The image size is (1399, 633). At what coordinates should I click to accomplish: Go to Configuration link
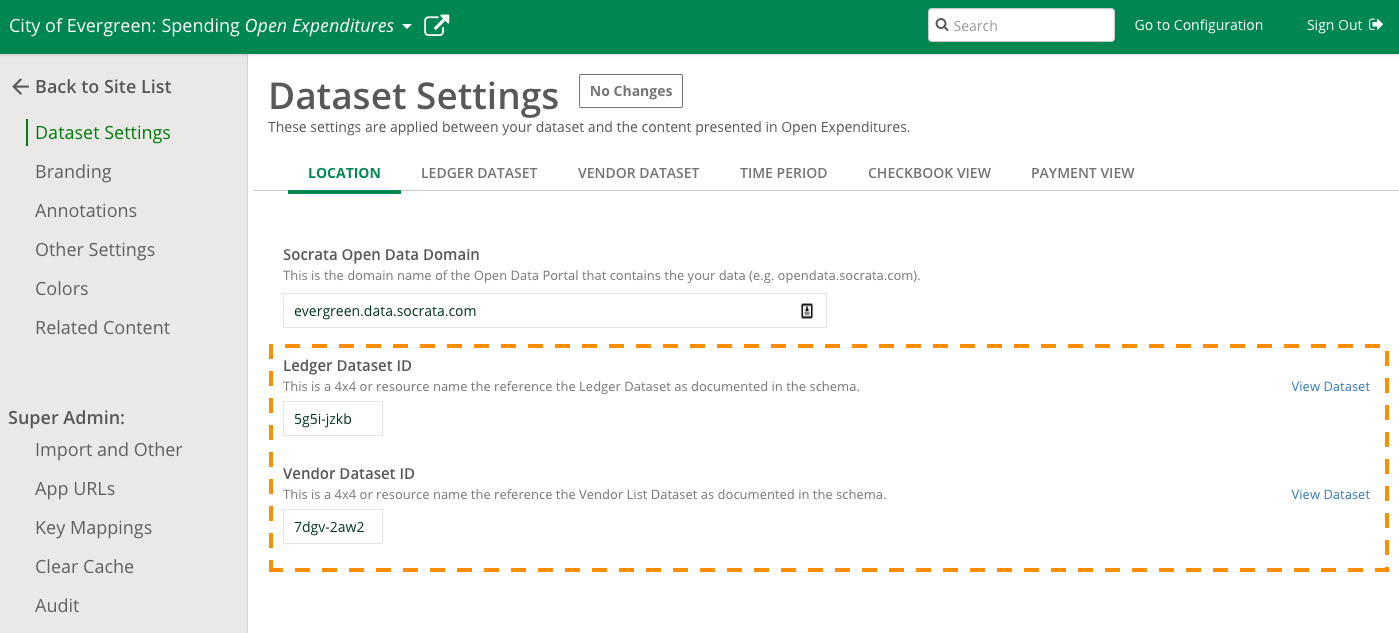click(x=1198, y=25)
